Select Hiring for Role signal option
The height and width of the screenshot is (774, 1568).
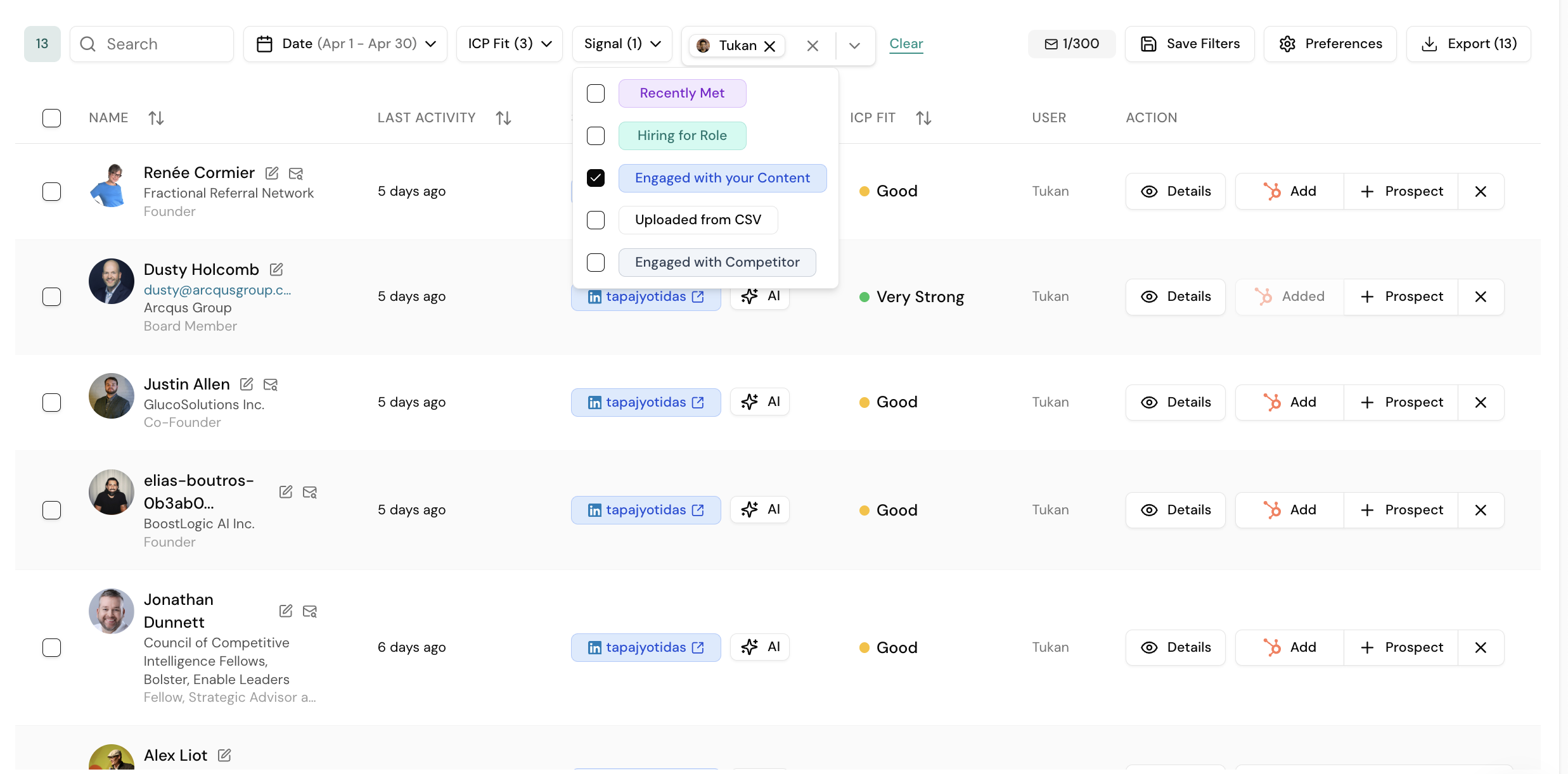682,136
